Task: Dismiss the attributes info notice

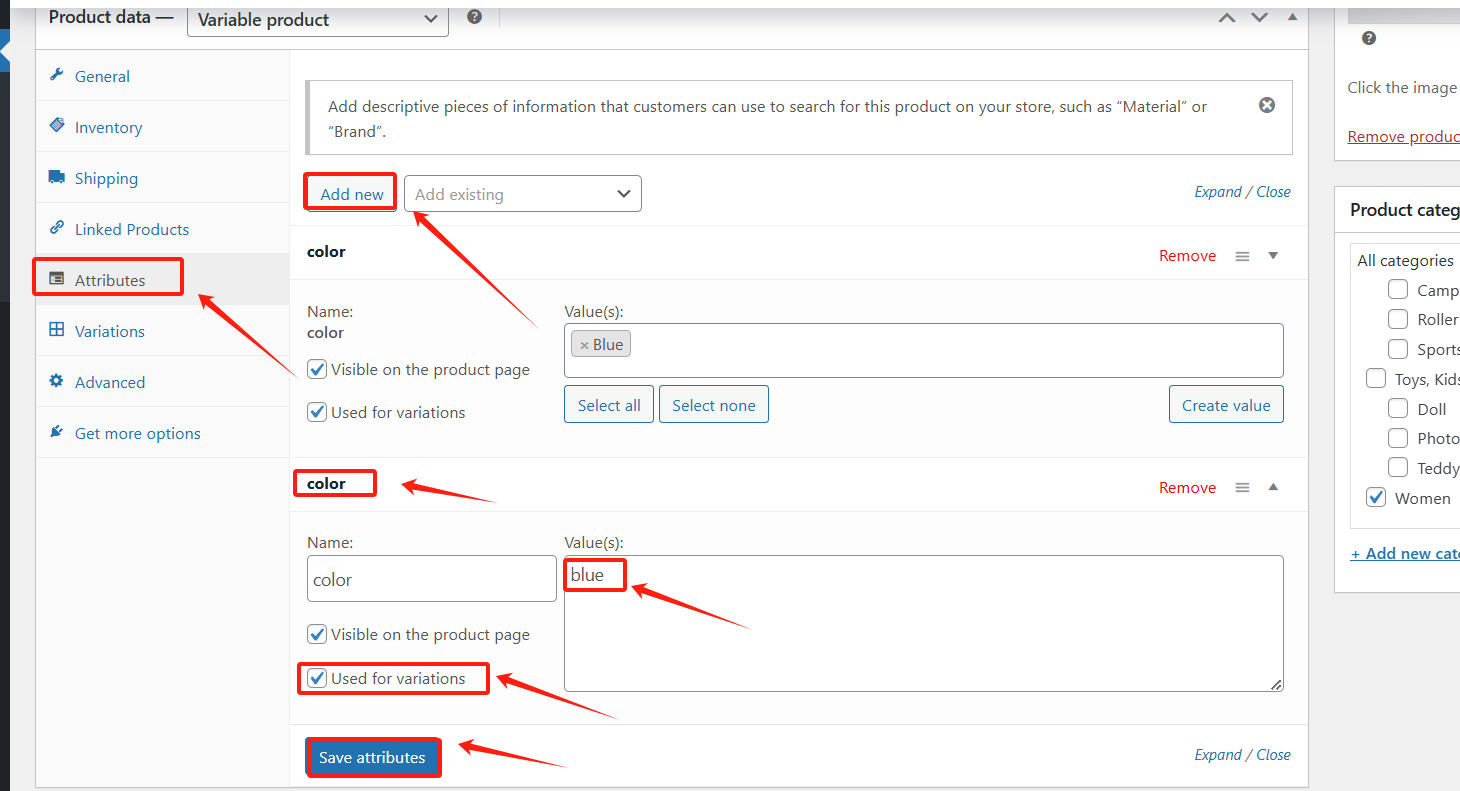Action: pyautogui.click(x=1267, y=105)
